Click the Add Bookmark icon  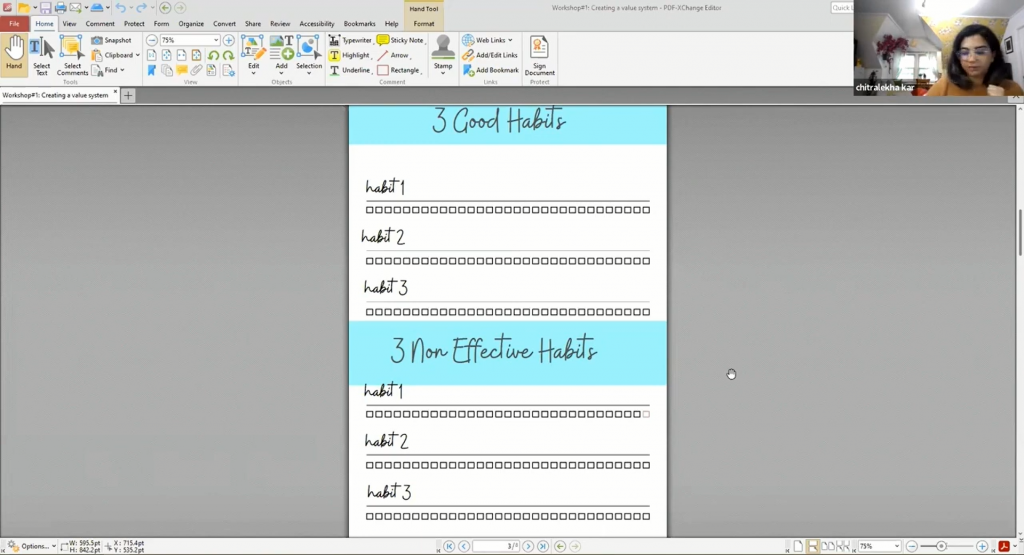[x=490, y=70]
